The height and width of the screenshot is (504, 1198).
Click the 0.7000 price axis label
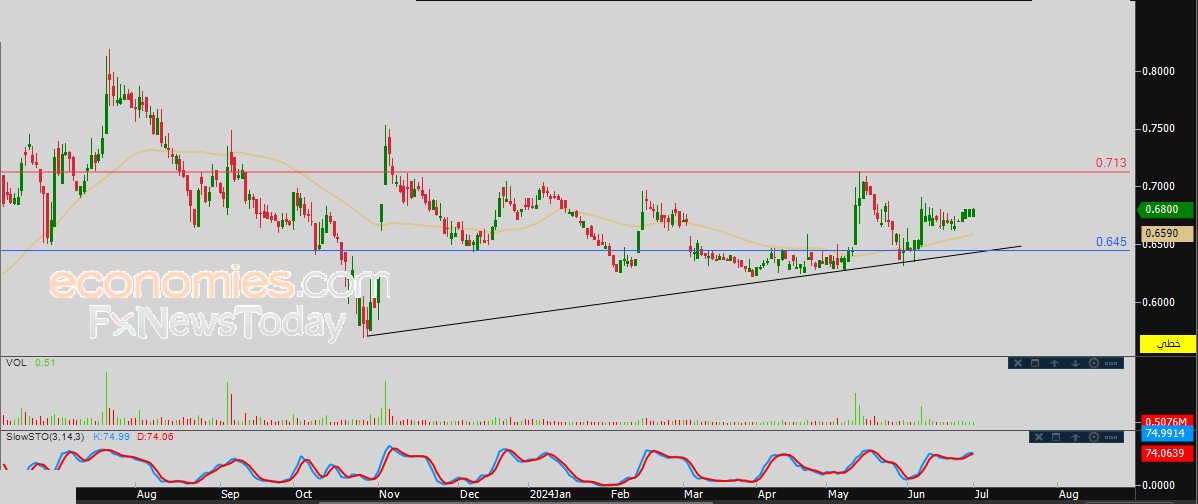pyautogui.click(x=1158, y=186)
